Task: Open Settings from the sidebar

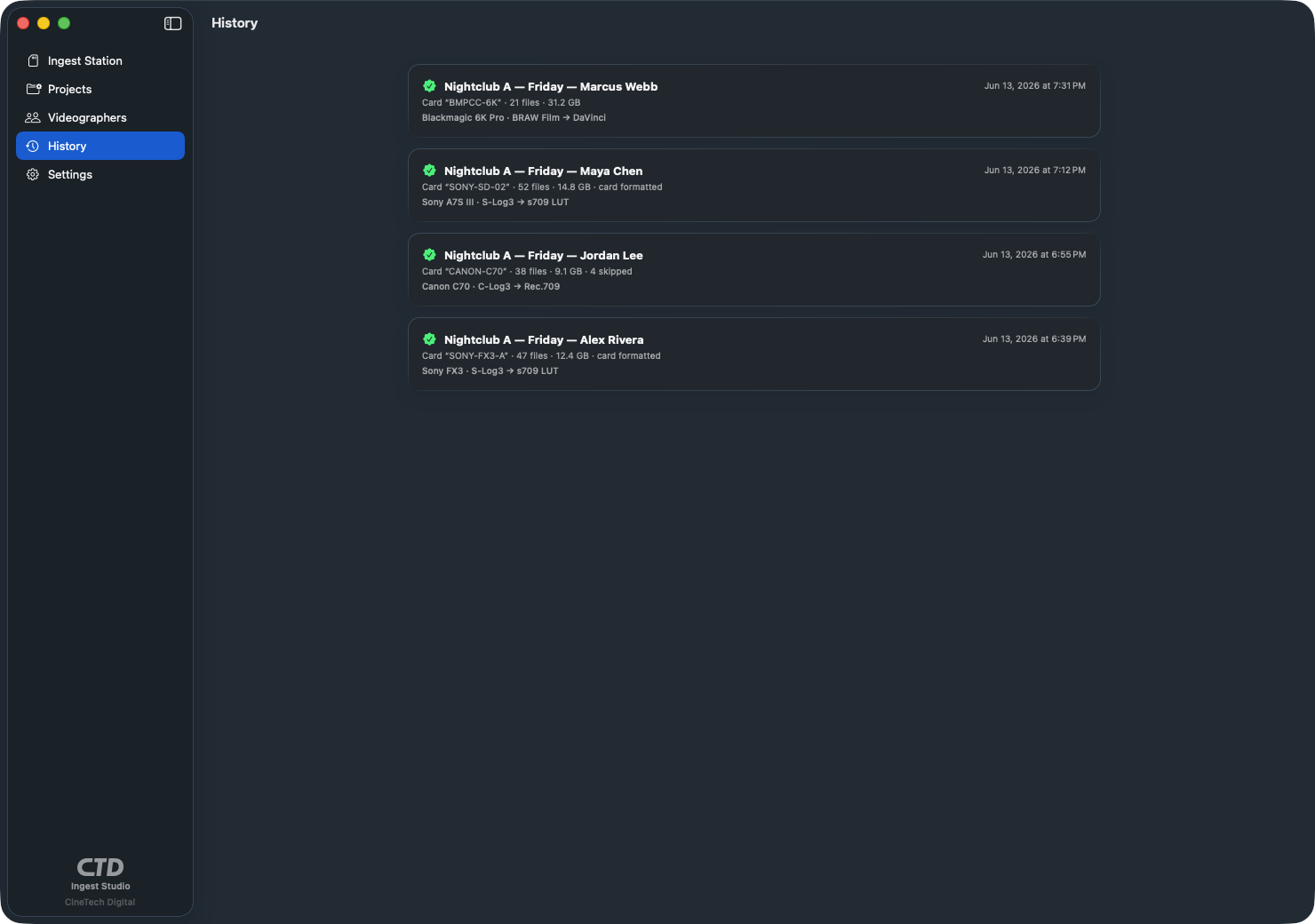Action: (x=100, y=174)
